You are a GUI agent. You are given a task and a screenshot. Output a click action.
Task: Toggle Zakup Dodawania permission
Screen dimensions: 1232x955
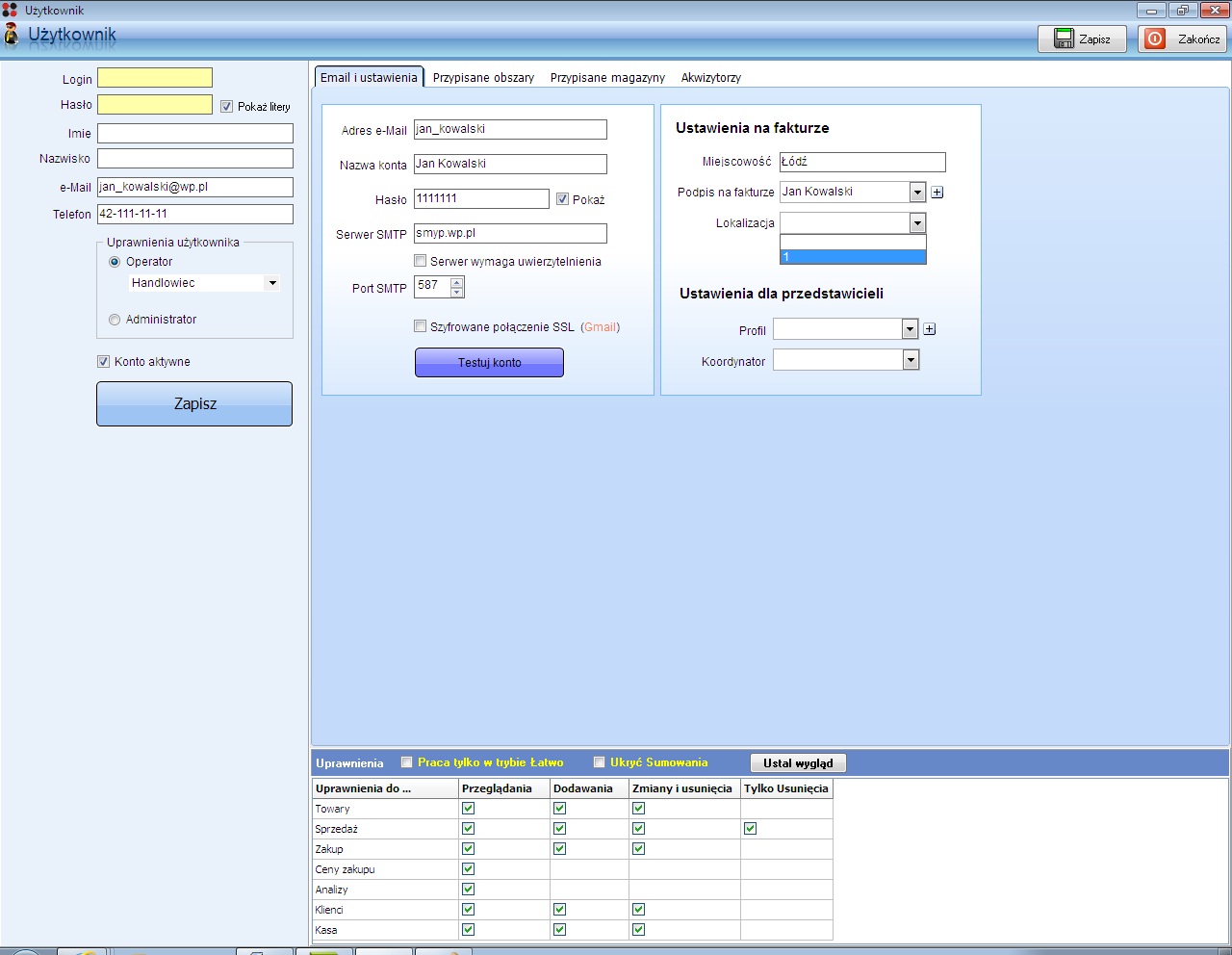pos(559,849)
